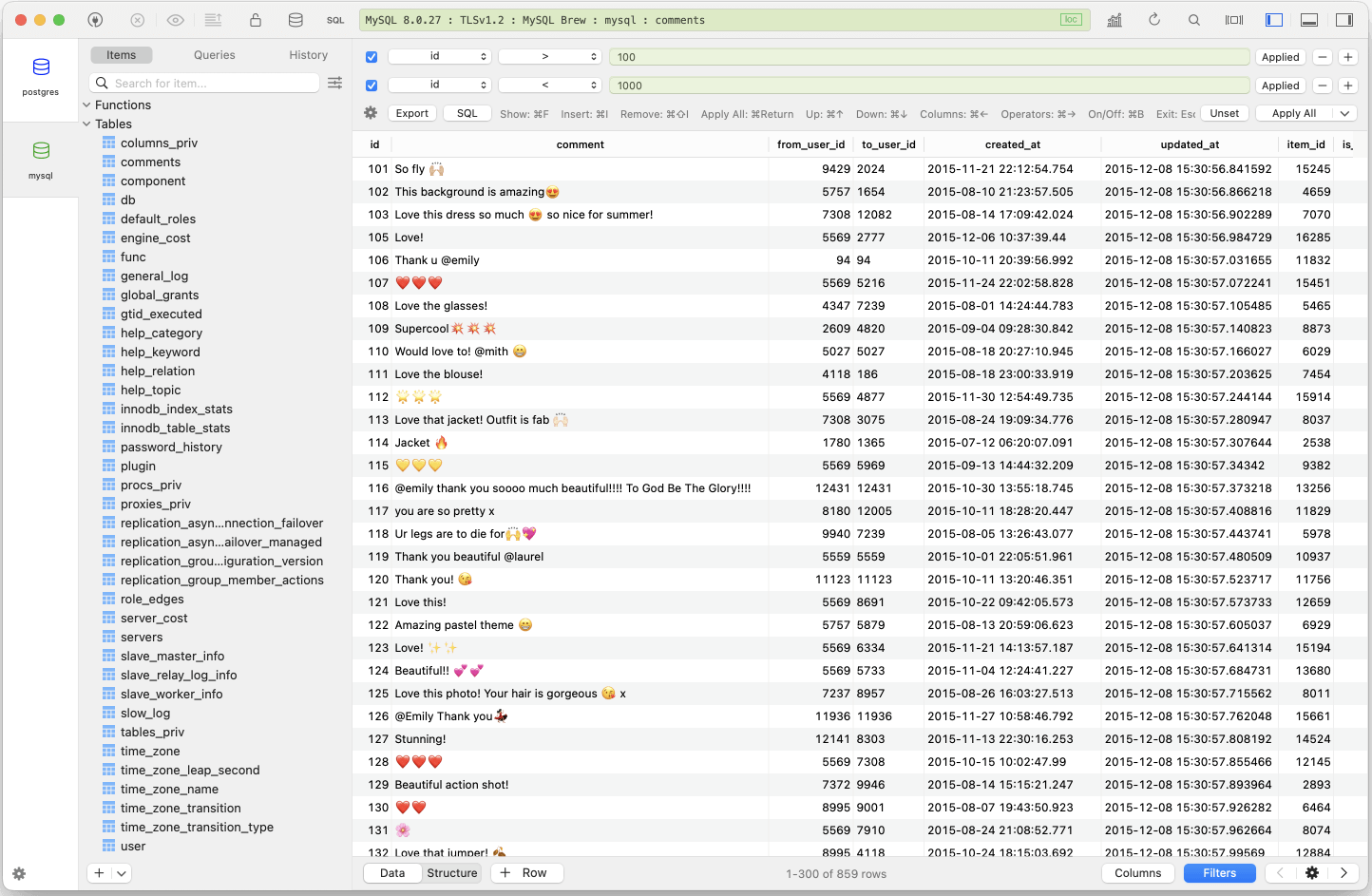Open the database cylinder icon in toolbar

pos(295,20)
